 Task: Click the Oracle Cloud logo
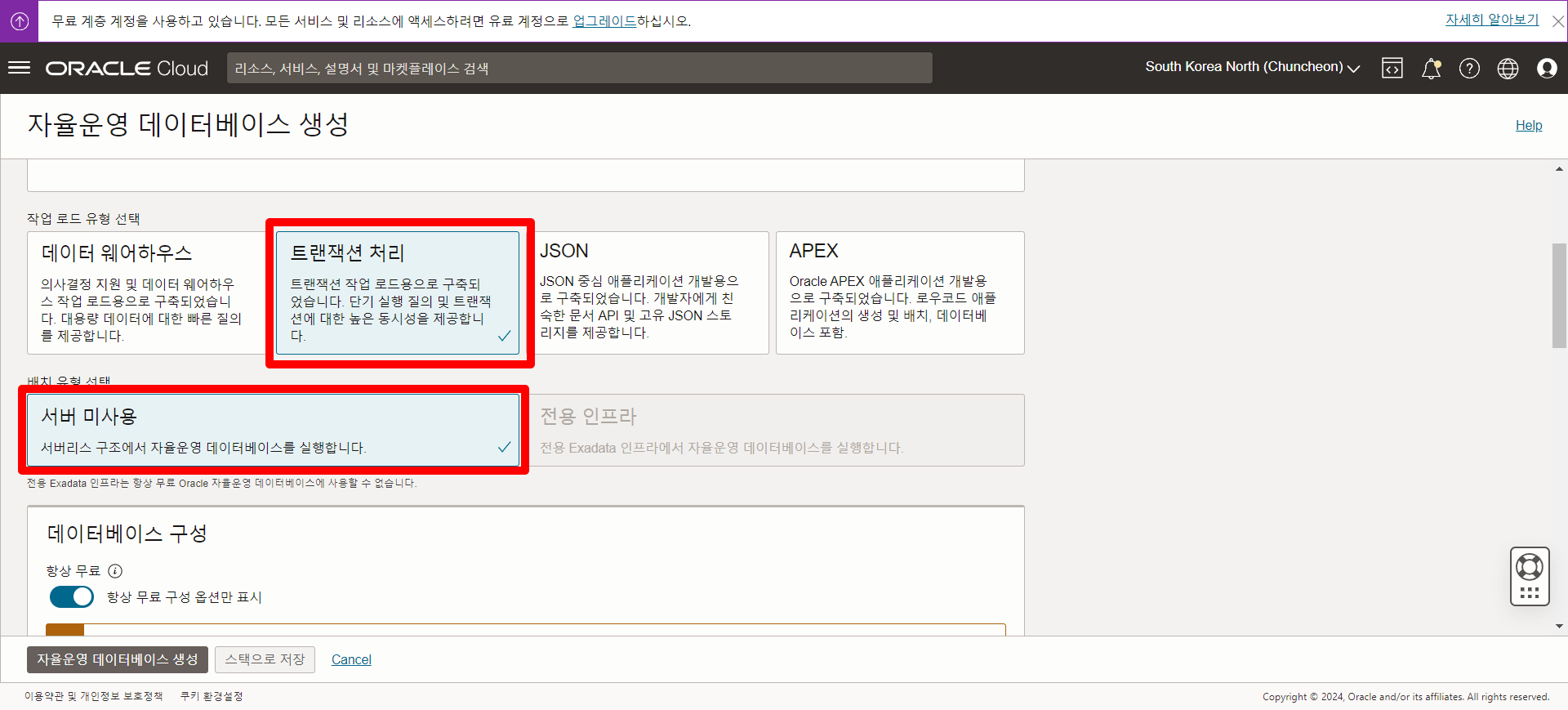coord(127,68)
